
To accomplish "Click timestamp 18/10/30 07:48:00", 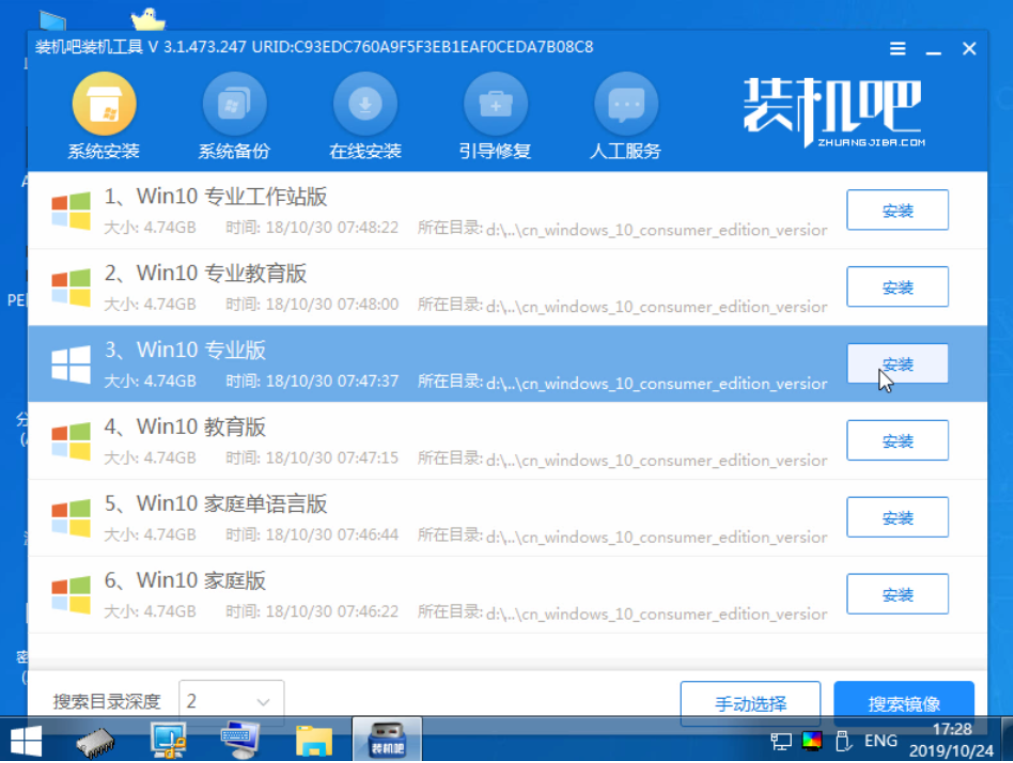I will 332,305.
